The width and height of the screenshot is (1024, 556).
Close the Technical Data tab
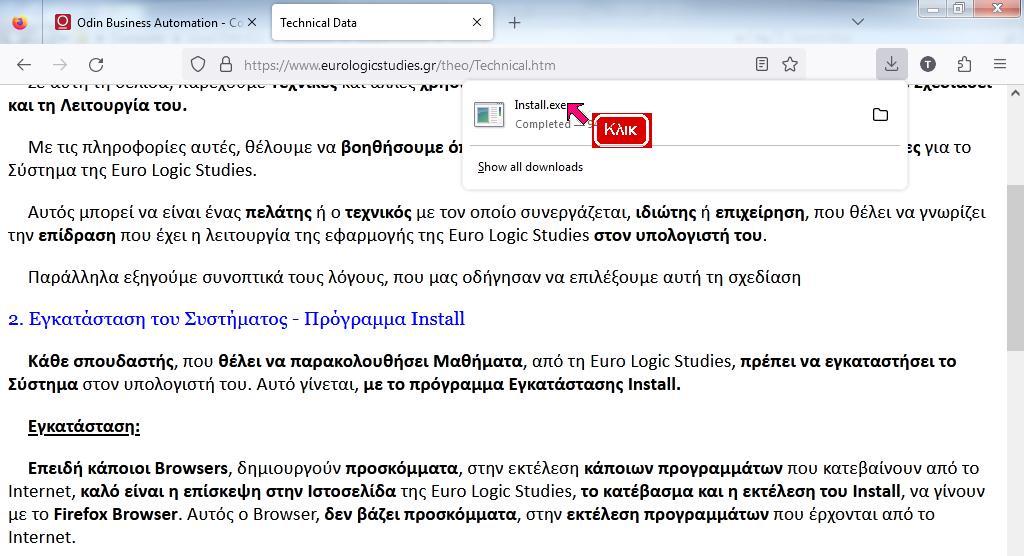click(x=477, y=22)
